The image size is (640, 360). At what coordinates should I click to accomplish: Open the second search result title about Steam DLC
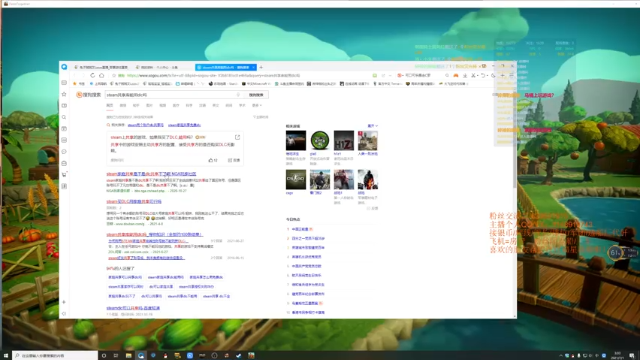tap(134, 202)
